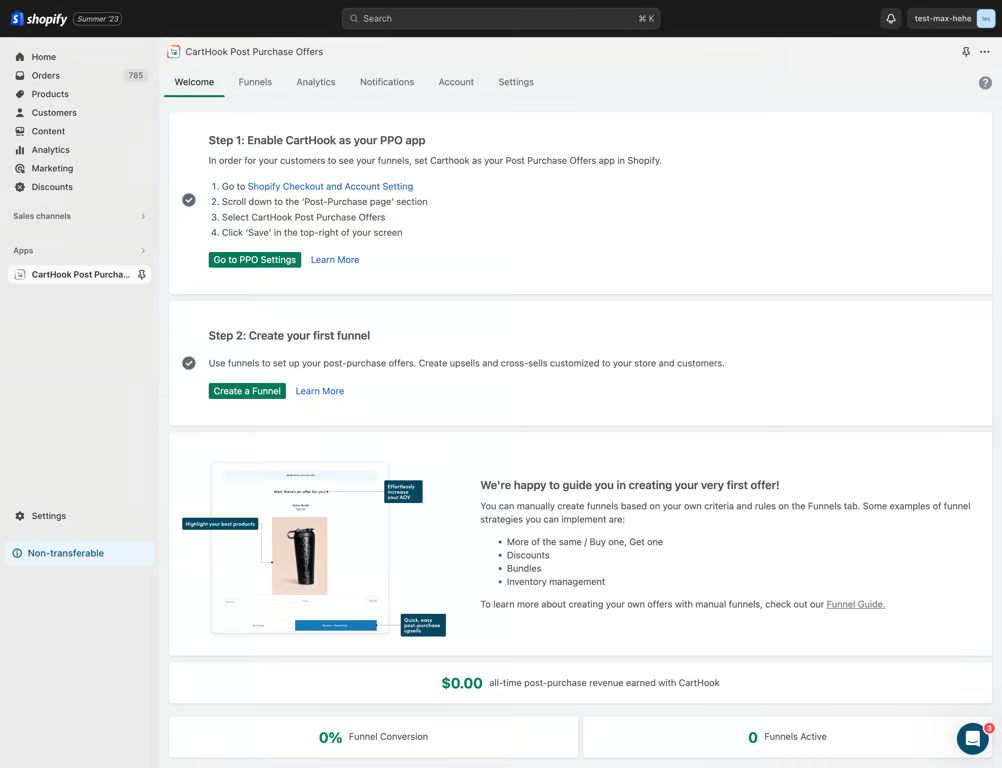Click the Non-transferable info icon

click(x=17, y=553)
